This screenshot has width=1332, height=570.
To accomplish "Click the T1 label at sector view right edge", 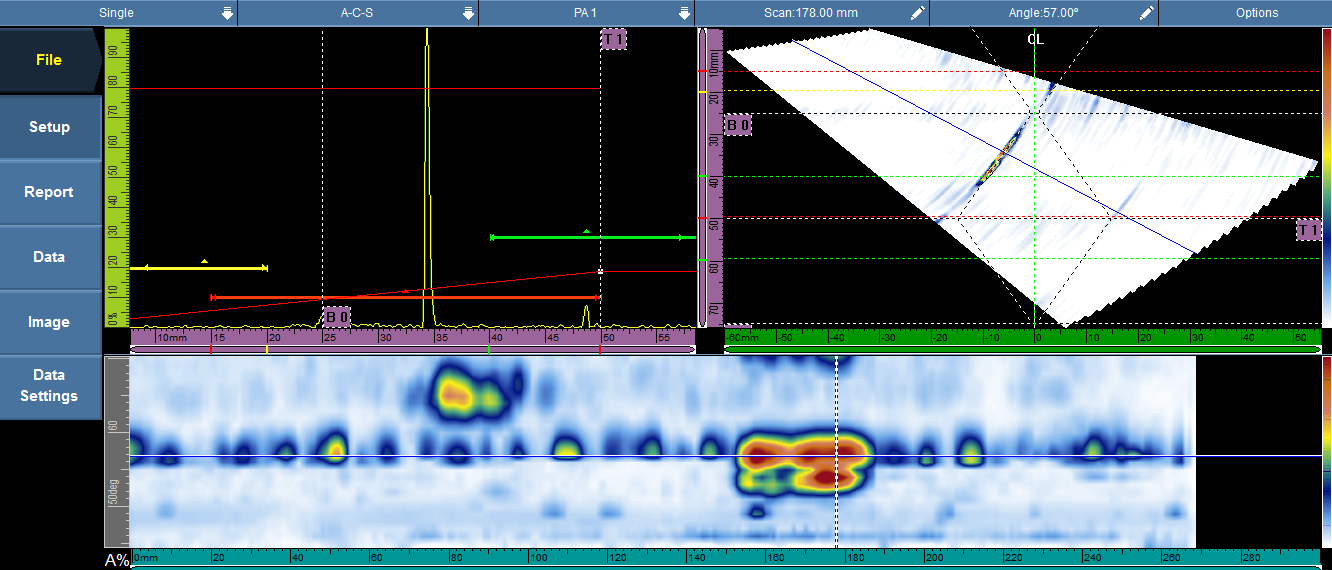I will tap(1308, 231).
